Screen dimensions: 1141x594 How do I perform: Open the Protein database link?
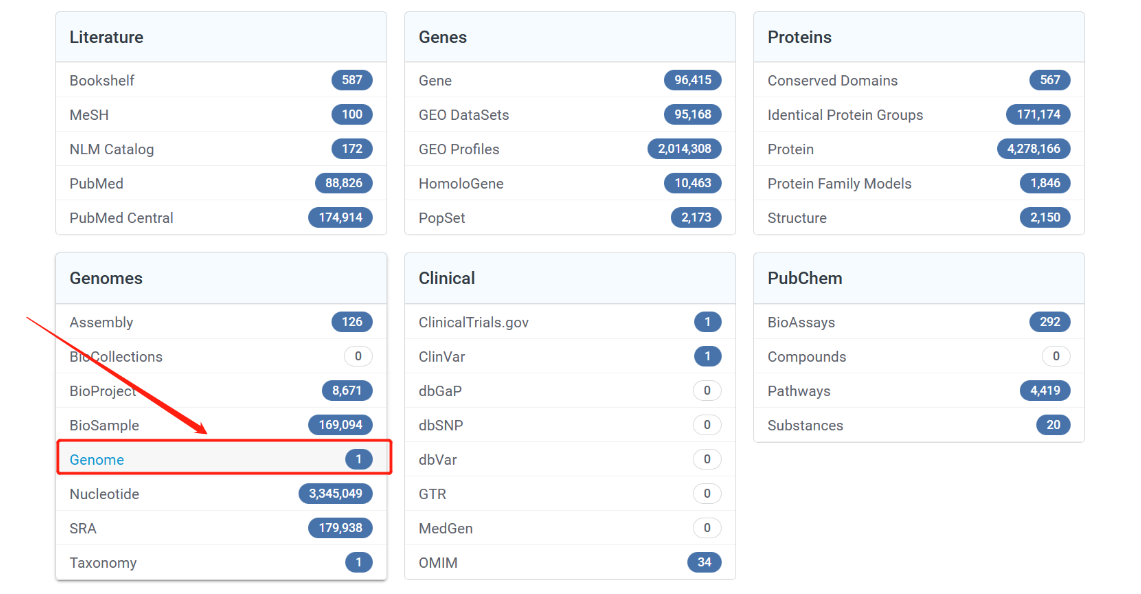(791, 149)
